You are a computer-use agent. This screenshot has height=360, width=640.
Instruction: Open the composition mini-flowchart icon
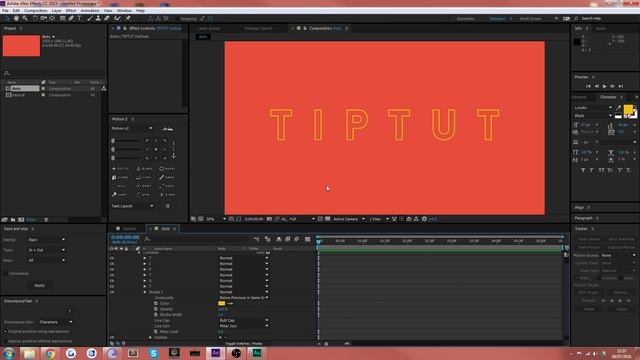pyautogui.click(x=256, y=239)
